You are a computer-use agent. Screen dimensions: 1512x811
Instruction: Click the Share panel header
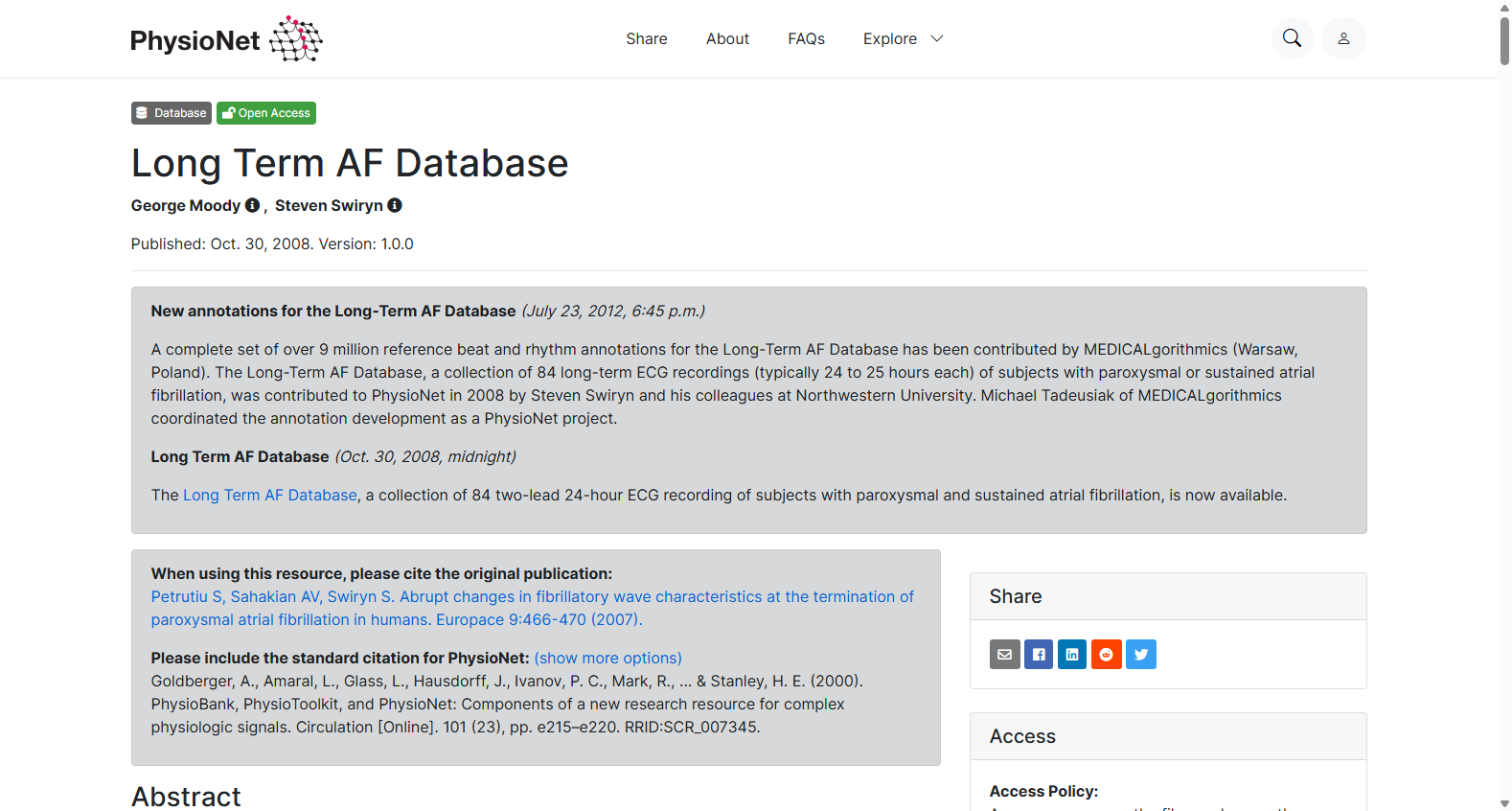pyautogui.click(x=1168, y=596)
